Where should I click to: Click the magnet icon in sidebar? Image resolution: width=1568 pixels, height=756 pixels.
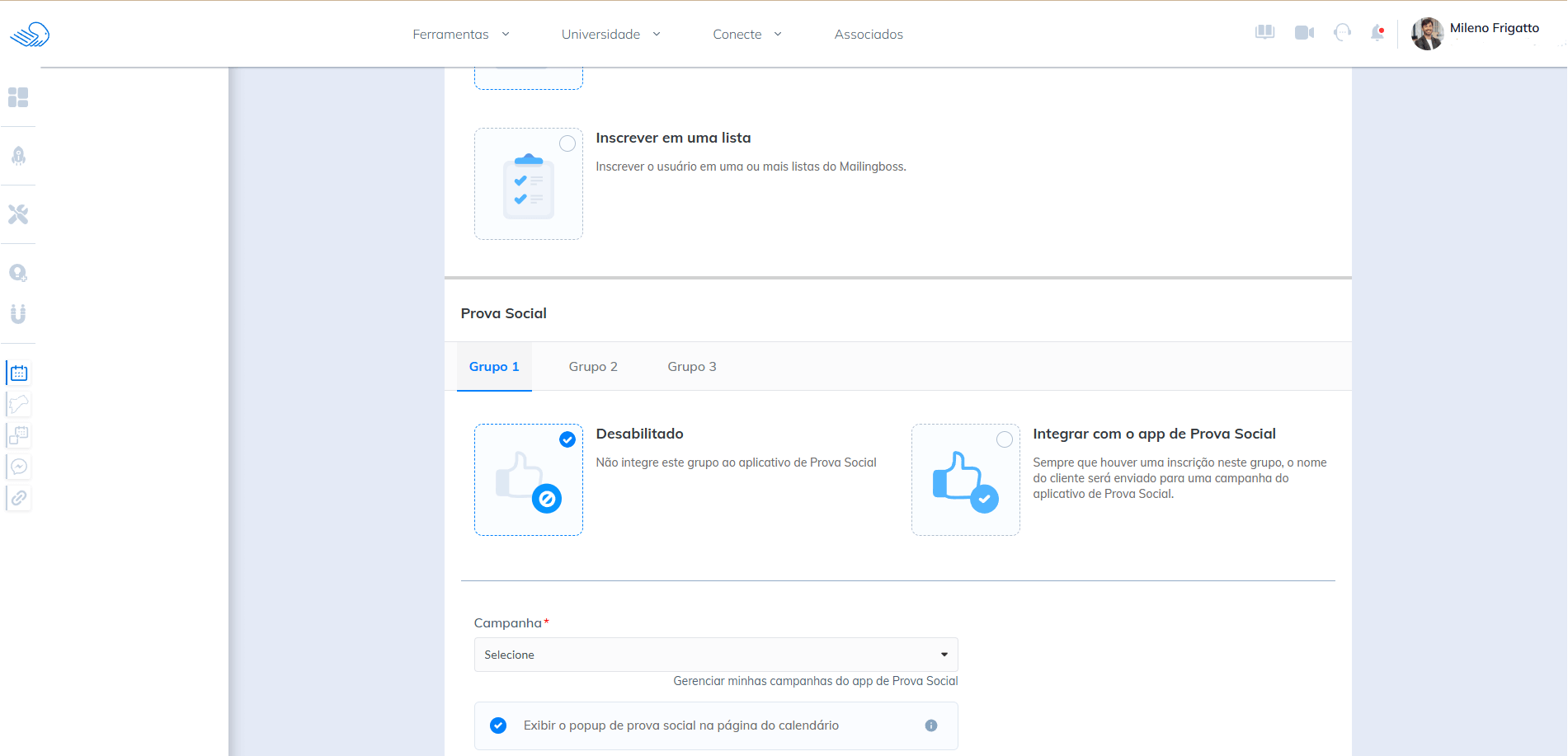[18, 313]
